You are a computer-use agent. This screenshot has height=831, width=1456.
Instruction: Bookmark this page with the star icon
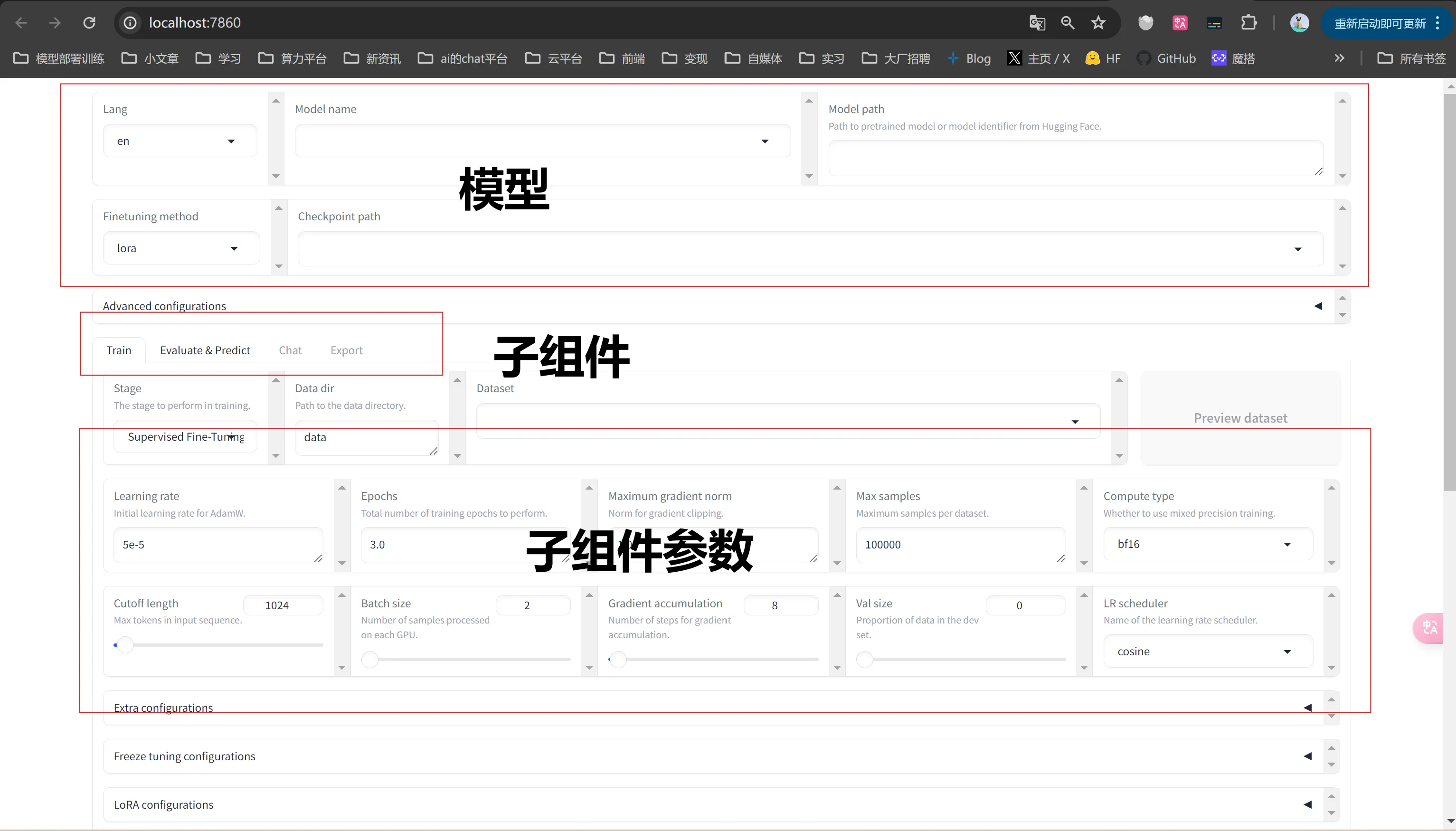click(1098, 23)
